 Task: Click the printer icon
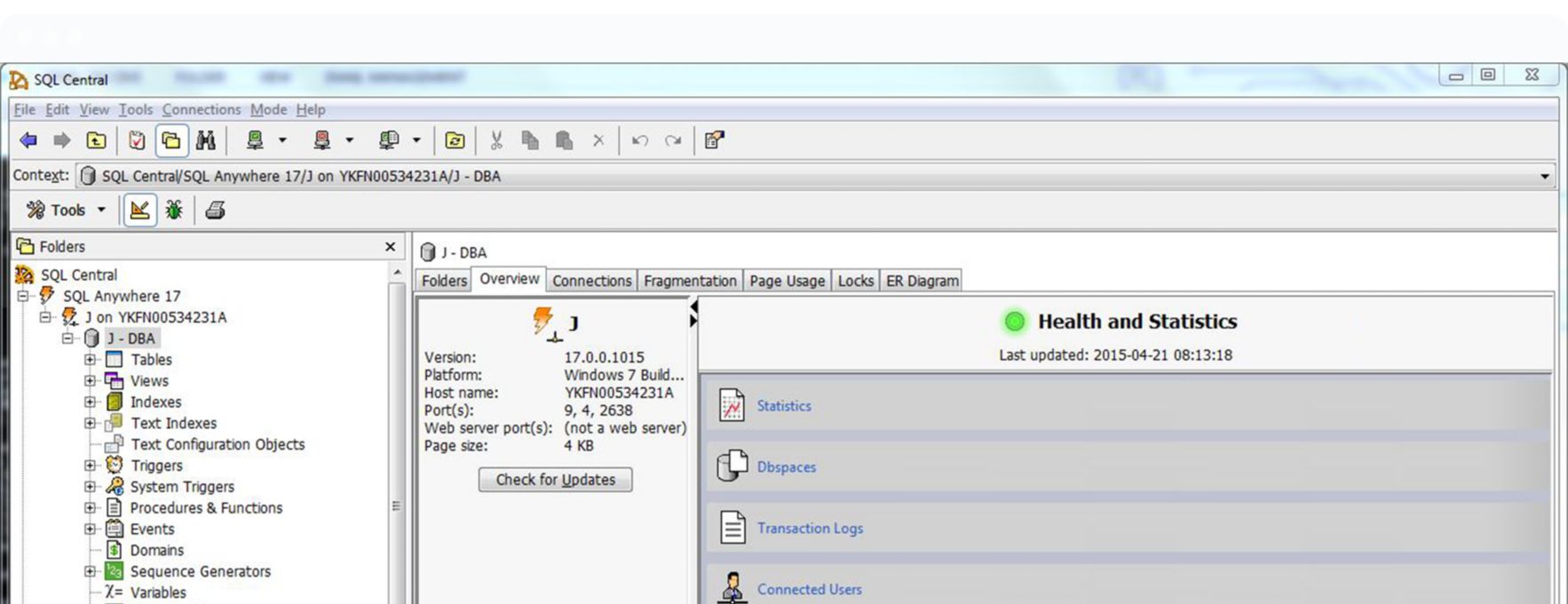click(x=215, y=211)
